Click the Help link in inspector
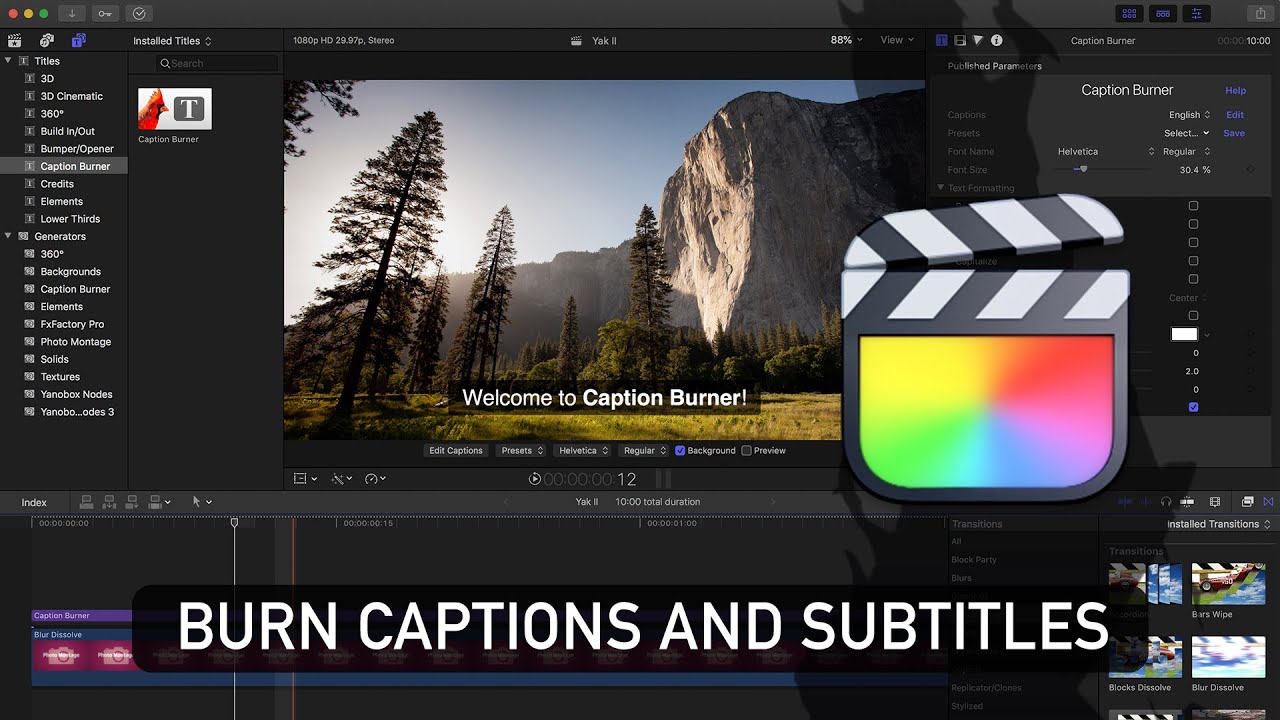The width and height of the screenshot is (1280, 720). point(1236,90)
